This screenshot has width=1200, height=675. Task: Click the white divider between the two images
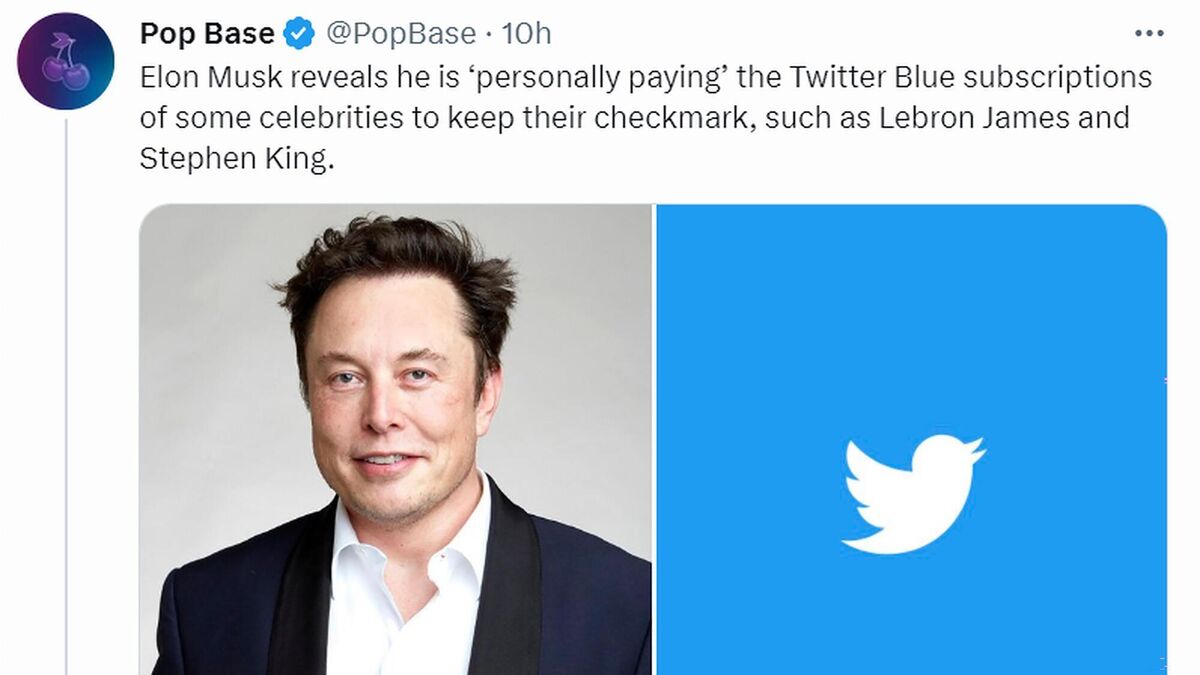click(x=654, y=440)
